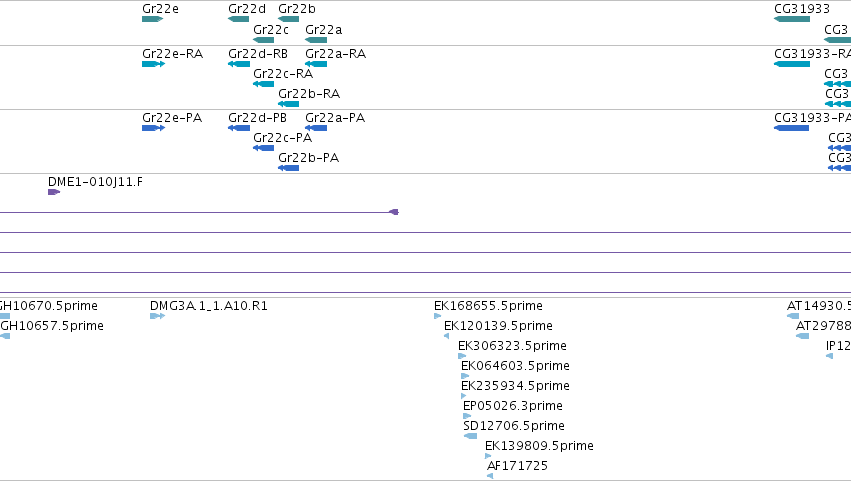Screen dimensions: 851x481
Task: Select the CG31933-PA protein glyph
Action: tap(791, 128)
